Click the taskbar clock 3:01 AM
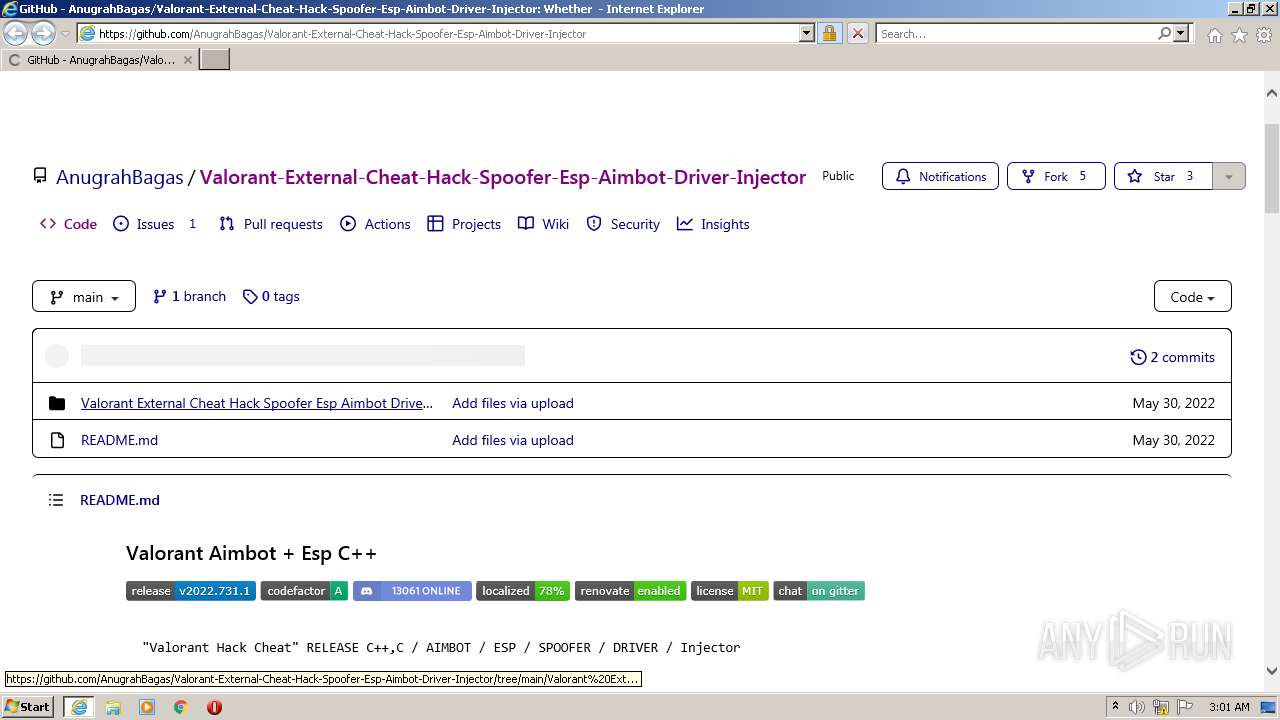Viewport: 1280px width, 720px height. [x=1229, y=707]
